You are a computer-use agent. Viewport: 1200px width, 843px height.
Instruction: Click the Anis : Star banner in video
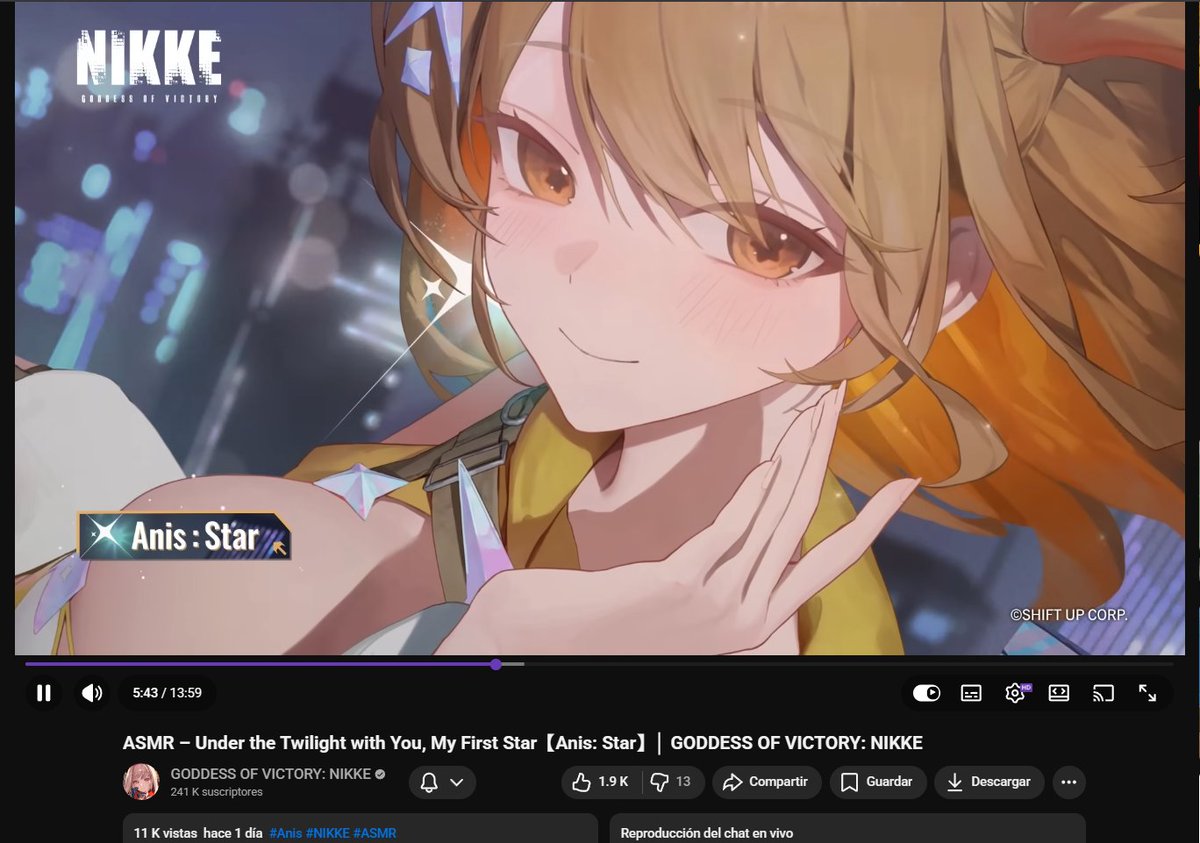pyautogui.click(x=185, y=536)
